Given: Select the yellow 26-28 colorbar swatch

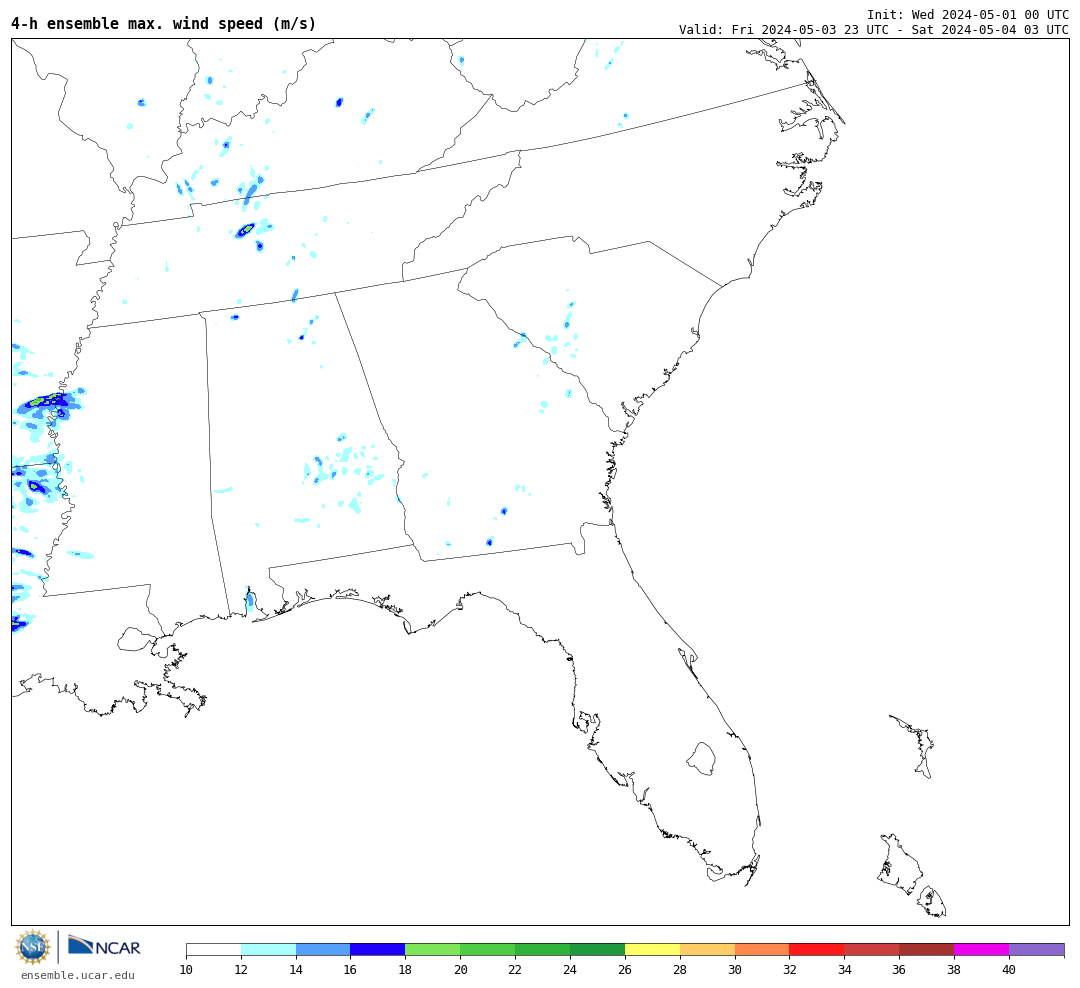Looking at the screenshot, I should (x=652, y=949).
